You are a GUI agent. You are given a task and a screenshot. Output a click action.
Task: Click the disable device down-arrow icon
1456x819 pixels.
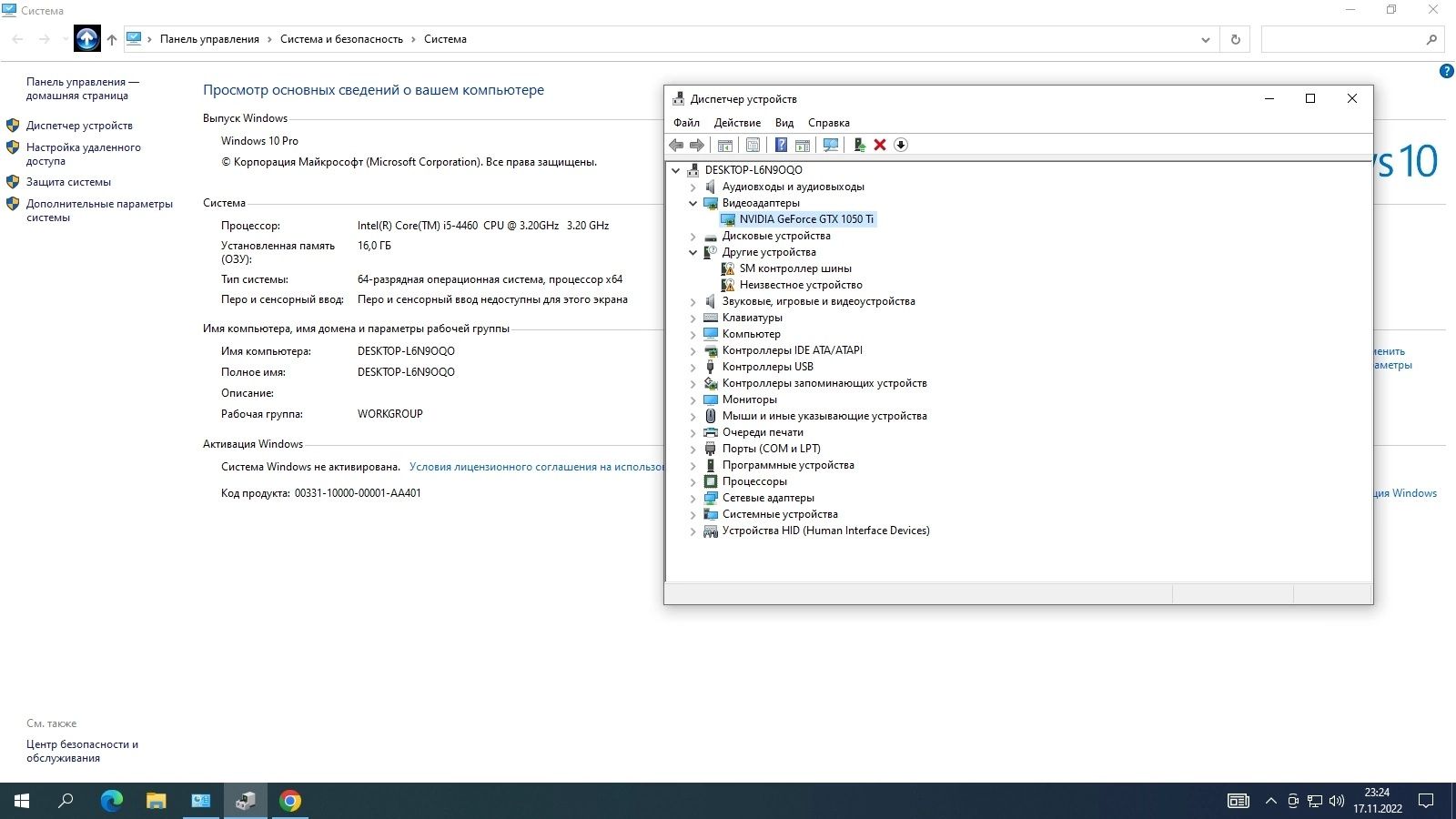(x=901, y=145)
